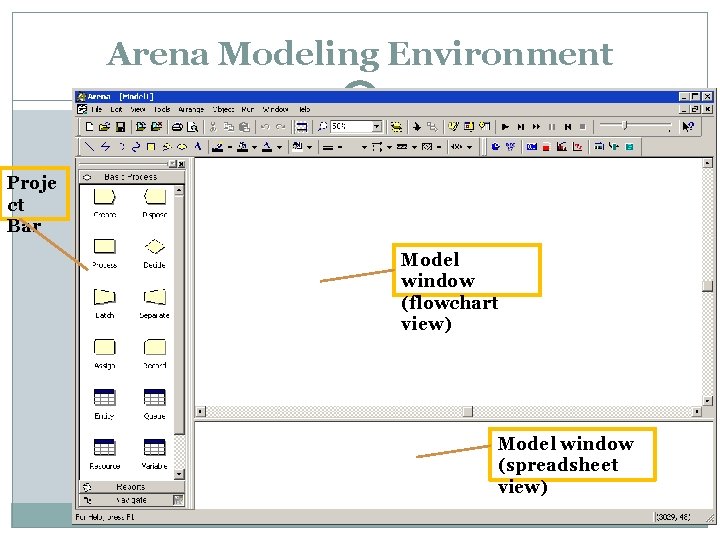Image resolution: width=720 pixels, height=540 pixels.
Task: Click the Template Detach icon
Action: pyautogui.click(x=157, y=127)
